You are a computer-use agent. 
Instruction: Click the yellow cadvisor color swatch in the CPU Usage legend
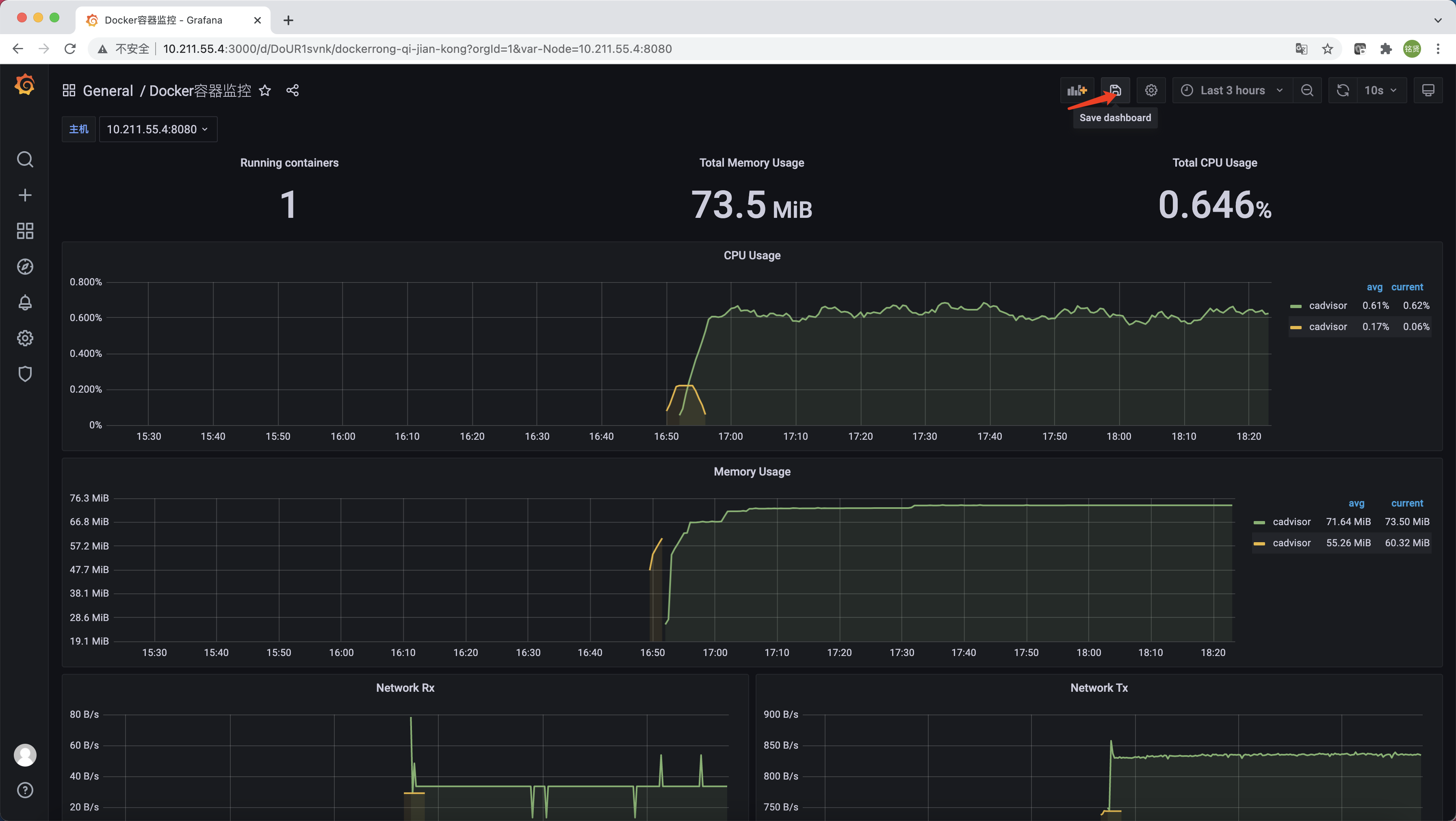click(1296, 327)
